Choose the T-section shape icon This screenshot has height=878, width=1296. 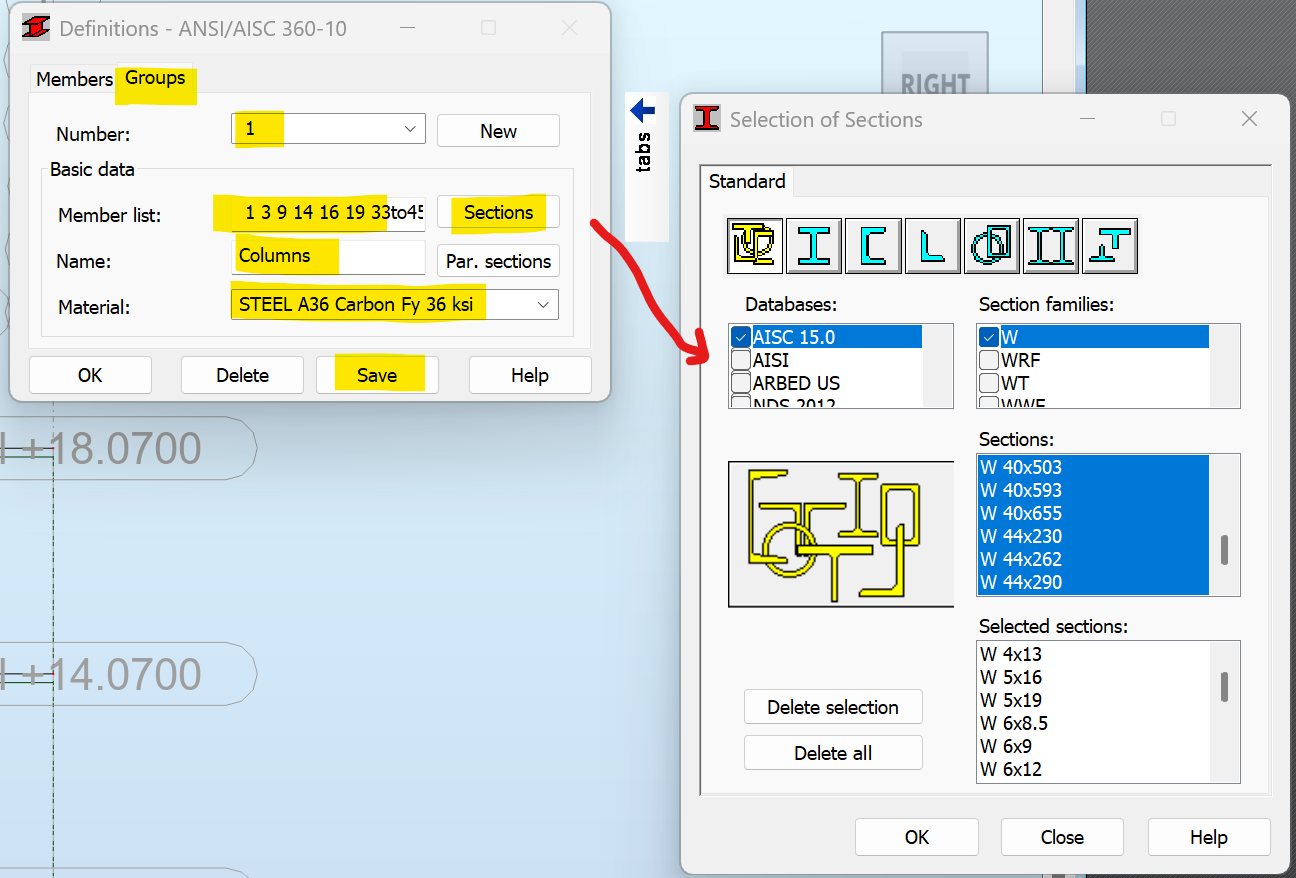(1110, 245)
